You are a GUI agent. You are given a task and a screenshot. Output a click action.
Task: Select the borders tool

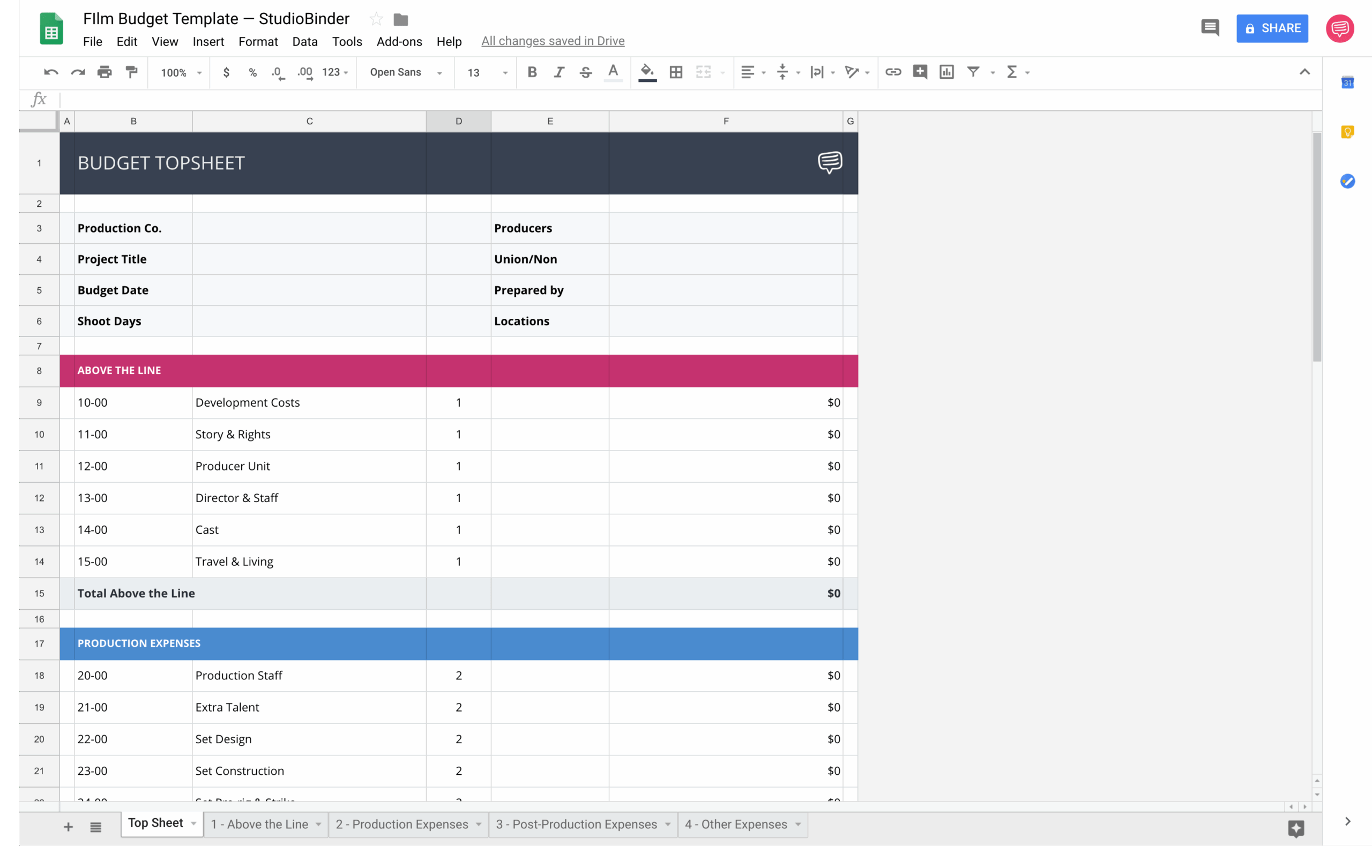point(675,72)
